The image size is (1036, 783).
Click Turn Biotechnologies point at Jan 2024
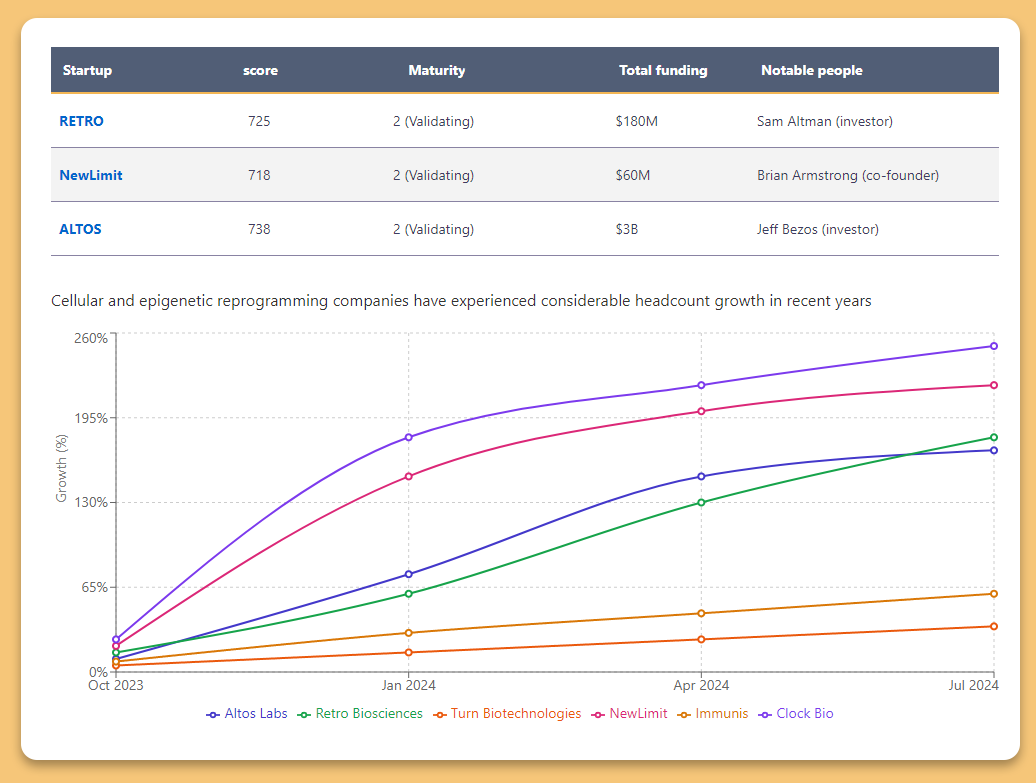coord(408,653)
